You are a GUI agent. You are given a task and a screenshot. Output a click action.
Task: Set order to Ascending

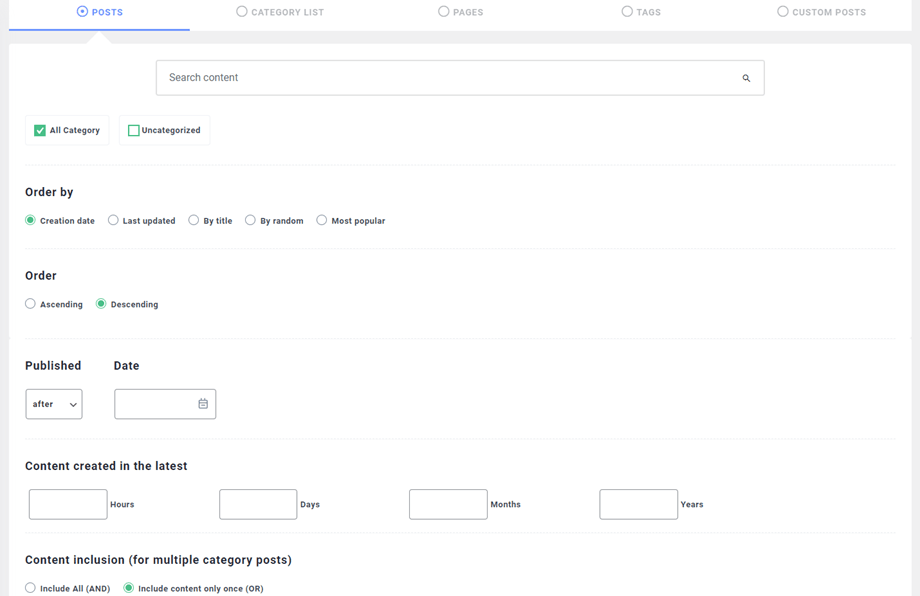point(31,304)
